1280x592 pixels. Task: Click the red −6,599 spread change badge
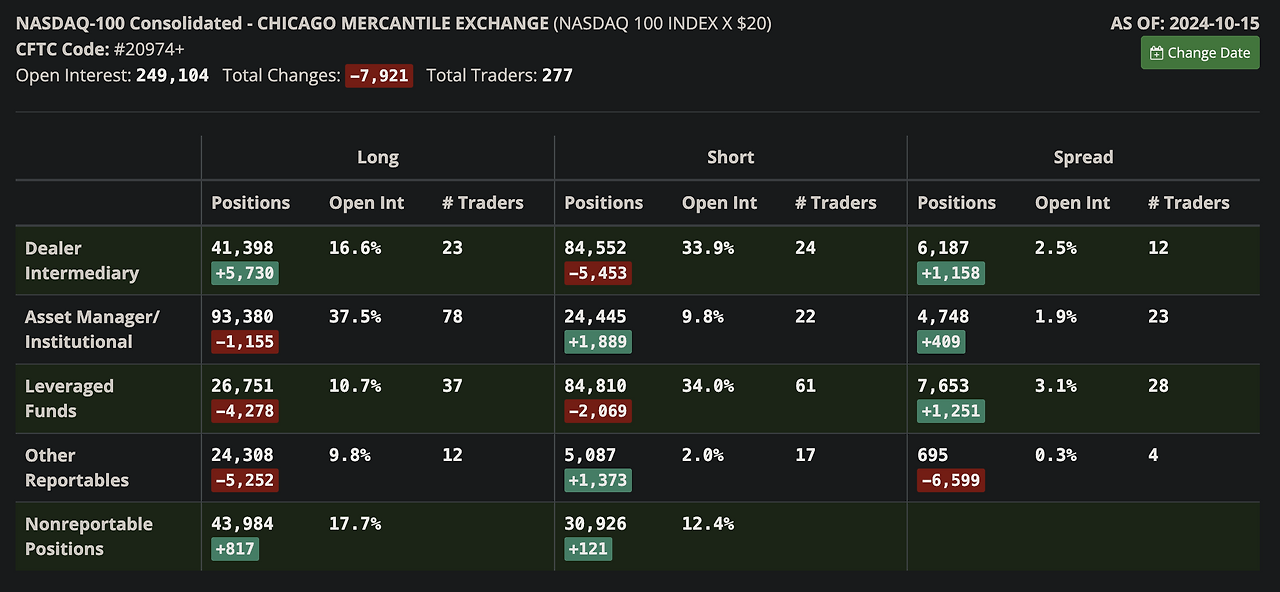(x=951, y=480)
